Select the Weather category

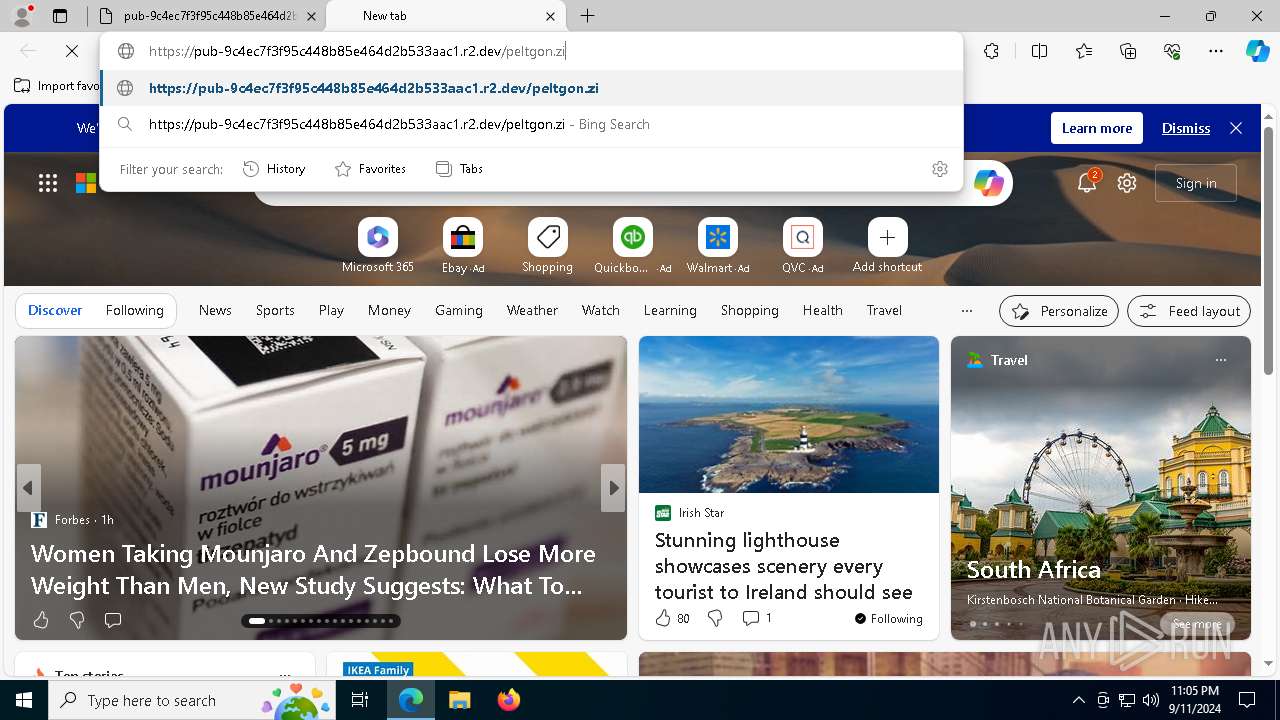click(532, 310)
